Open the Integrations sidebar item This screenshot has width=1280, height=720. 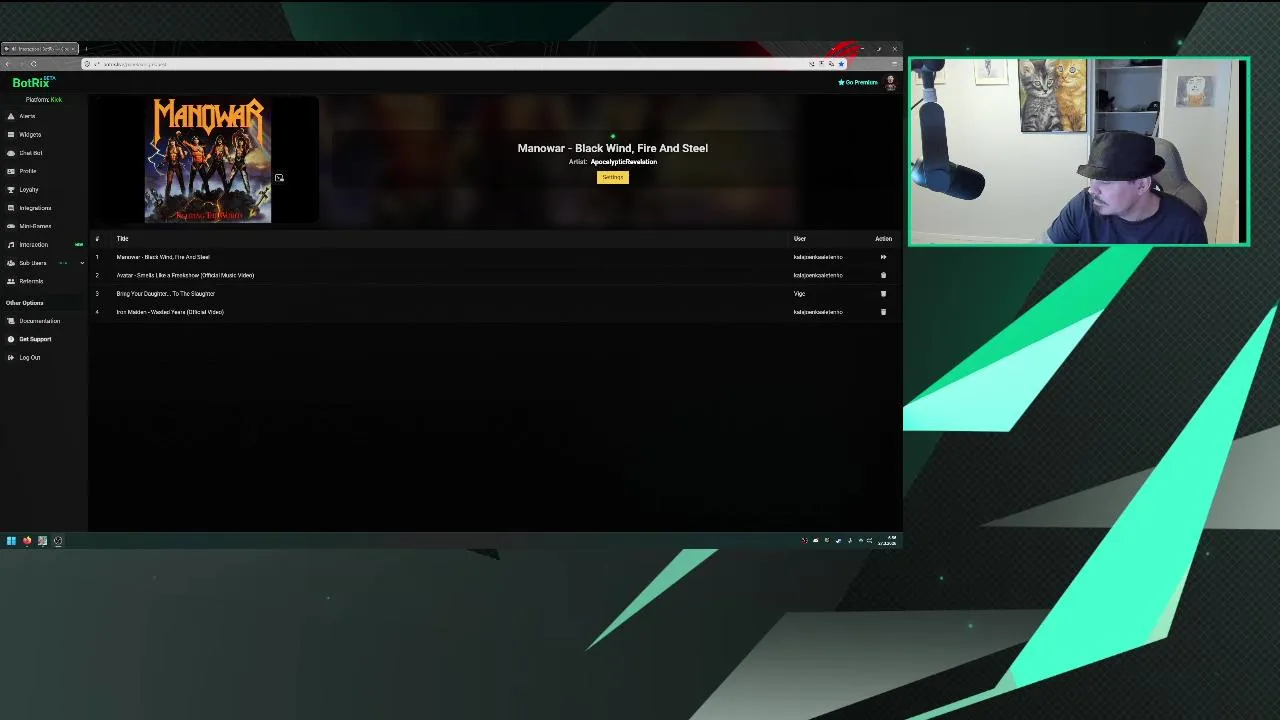[x=35, y=208]
